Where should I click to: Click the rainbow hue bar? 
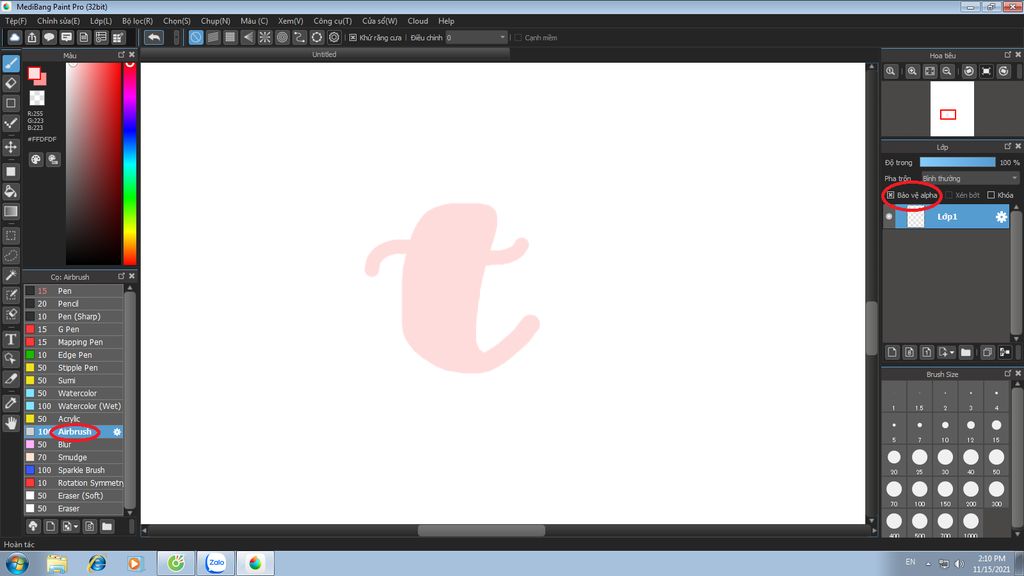130,163
